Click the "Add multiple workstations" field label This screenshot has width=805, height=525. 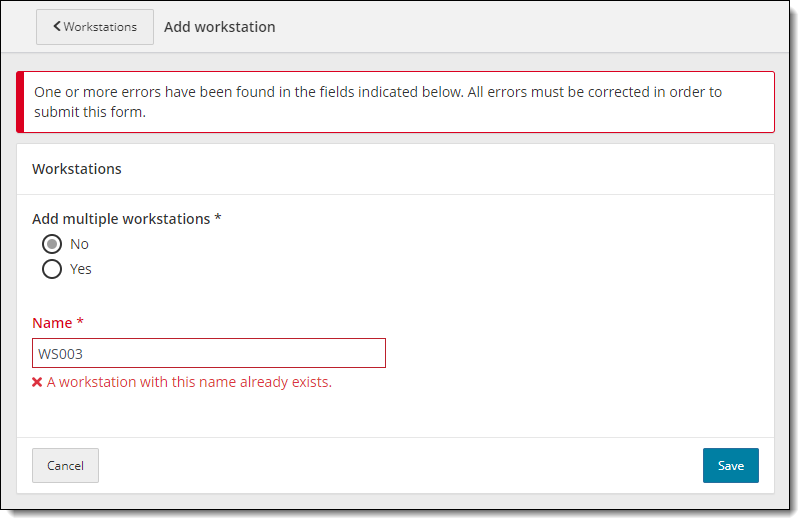coord(121,218)
